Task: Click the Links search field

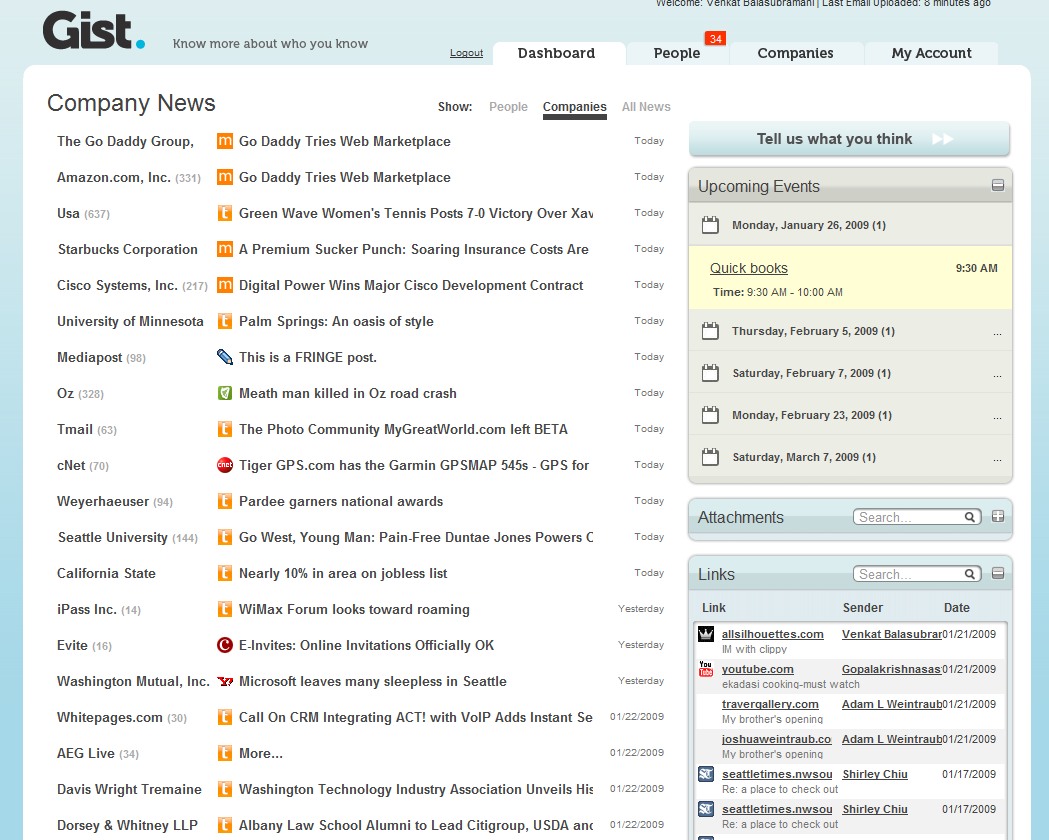Action: (910, 574)
